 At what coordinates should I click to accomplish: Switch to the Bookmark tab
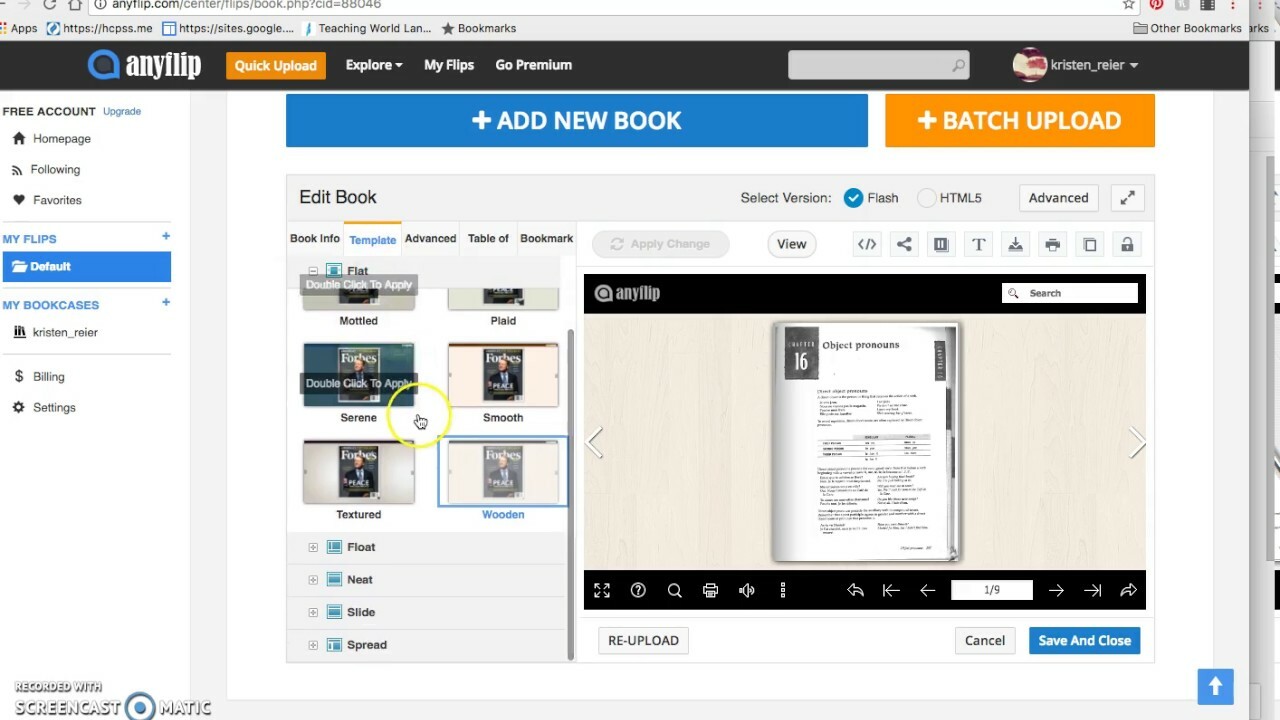pos(546,239)
